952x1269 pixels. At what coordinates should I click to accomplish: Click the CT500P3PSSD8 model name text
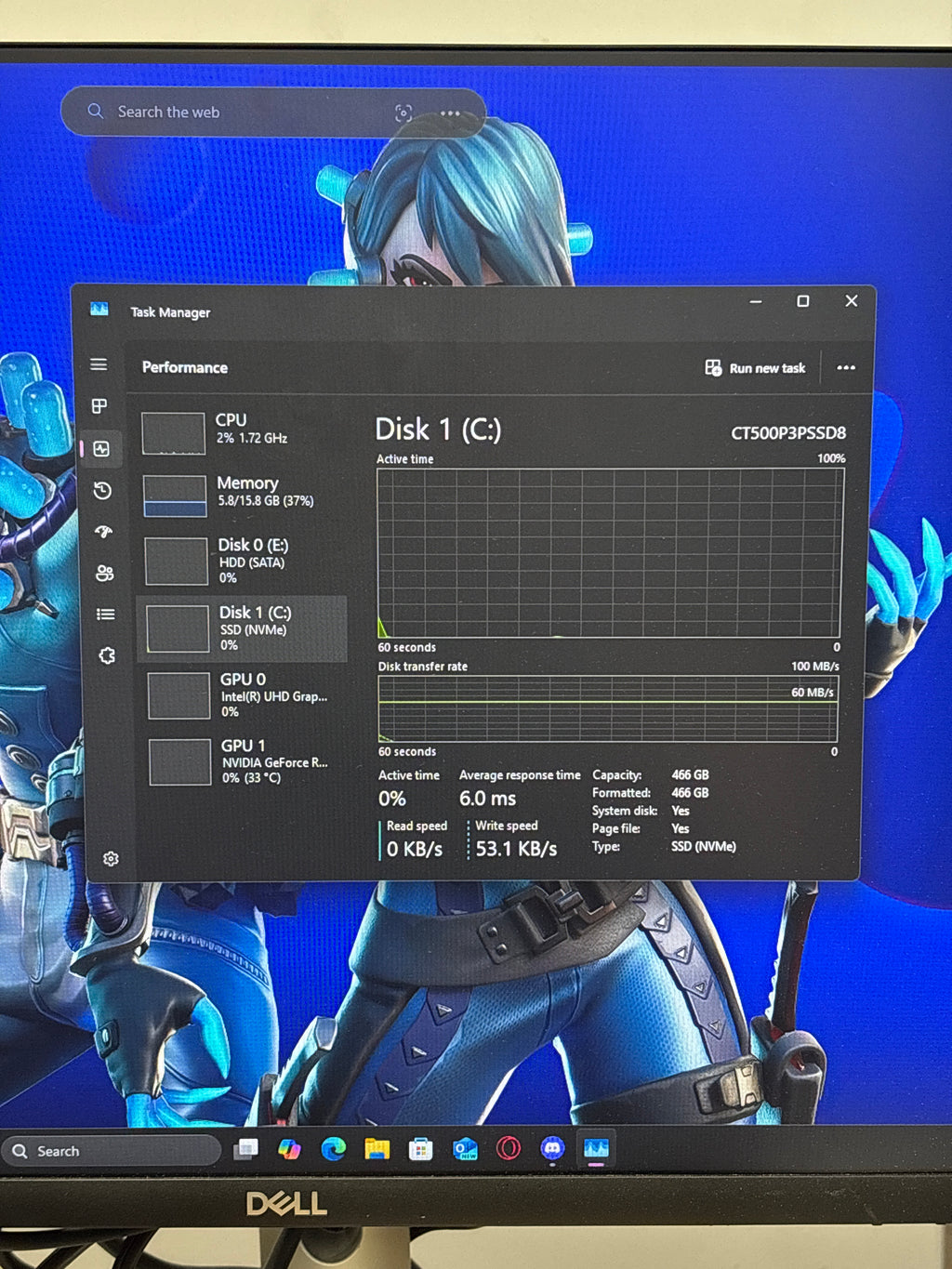(788, 433)
